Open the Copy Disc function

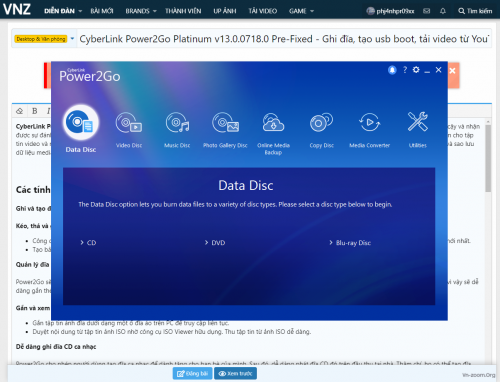point(321,123)
